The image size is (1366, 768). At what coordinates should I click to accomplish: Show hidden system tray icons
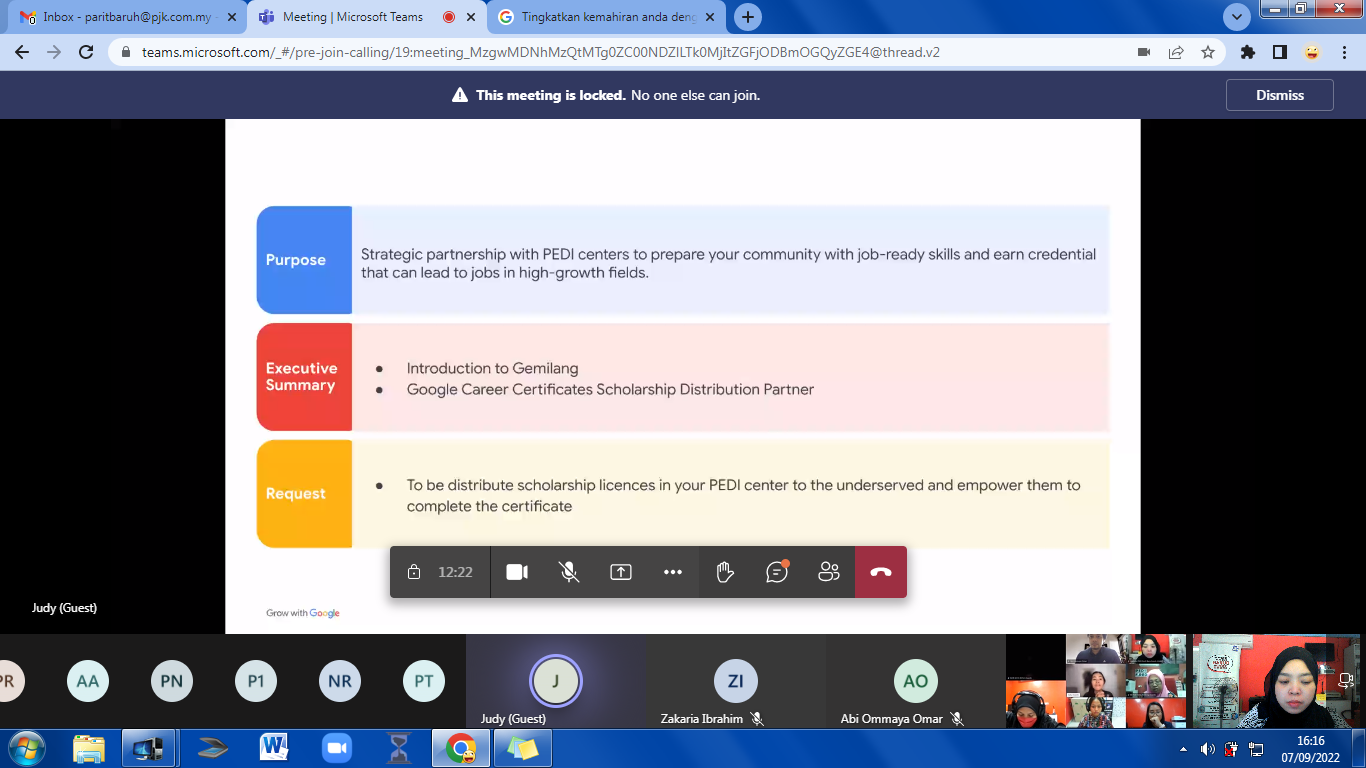[x=1184, y=749]
